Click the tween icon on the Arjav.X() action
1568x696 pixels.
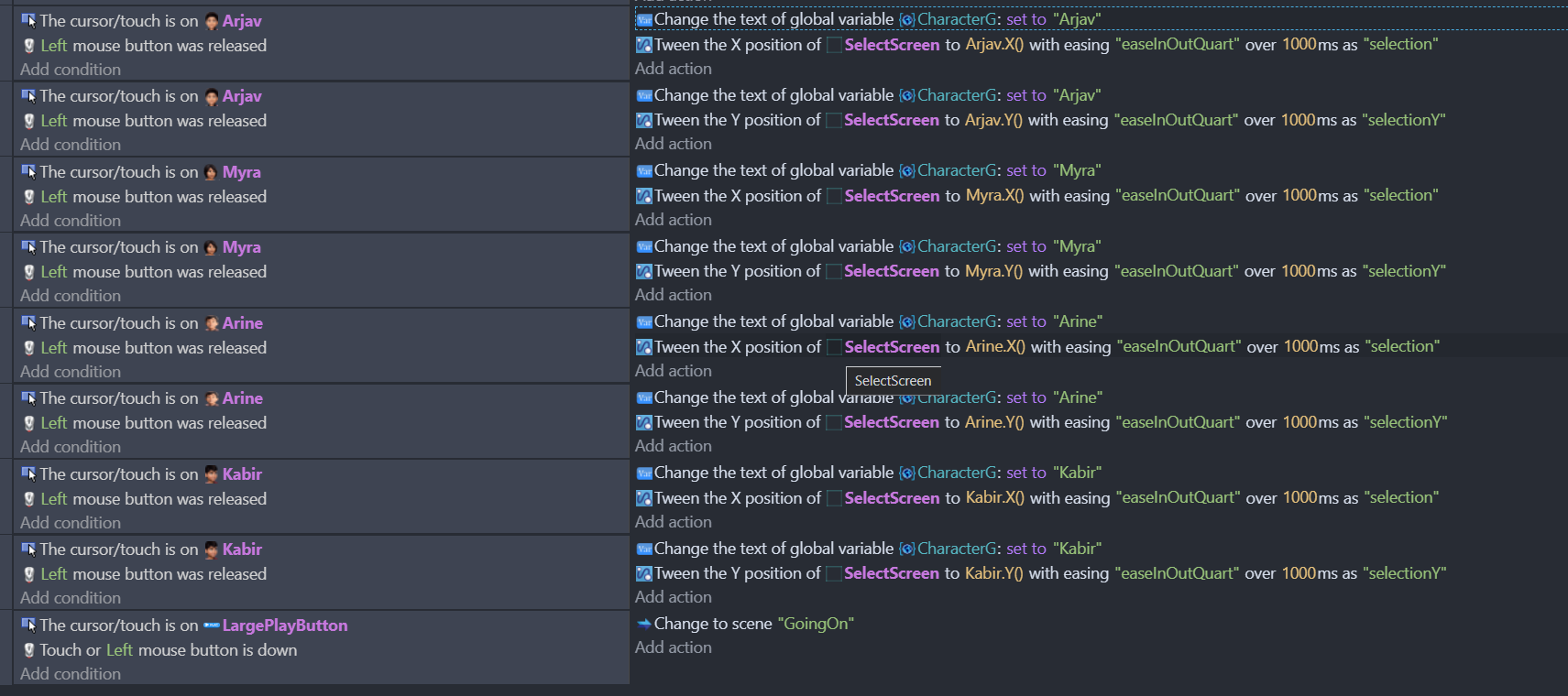pos(644,45)
